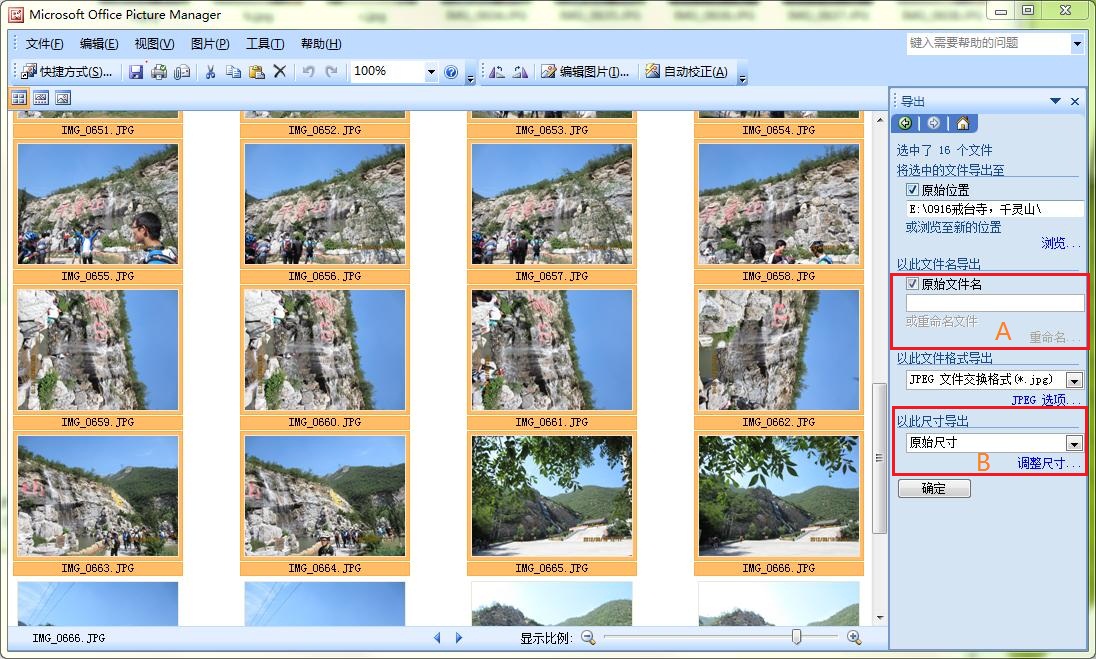Click the 显示比例 zoom slider handle
1096x659 pixels.
[796, 637]
